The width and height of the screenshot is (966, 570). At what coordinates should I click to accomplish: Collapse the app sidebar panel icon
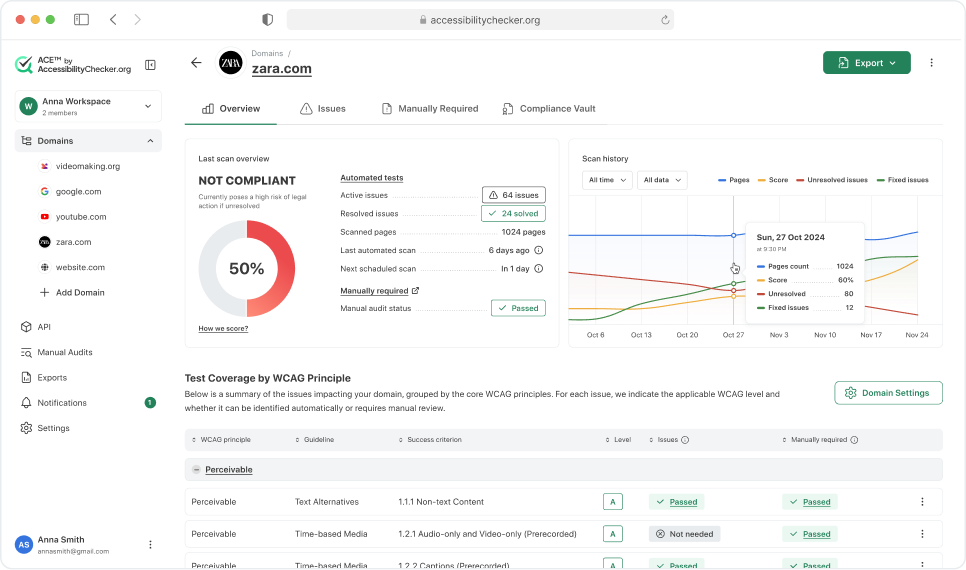(x=150, y=65)
